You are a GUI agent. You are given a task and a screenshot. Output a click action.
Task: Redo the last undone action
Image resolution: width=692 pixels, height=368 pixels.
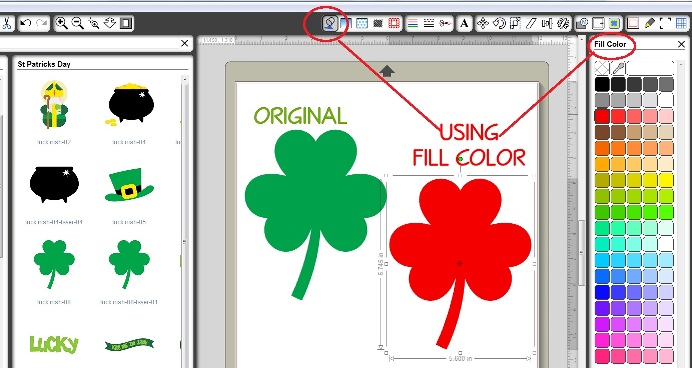(41, 23)
